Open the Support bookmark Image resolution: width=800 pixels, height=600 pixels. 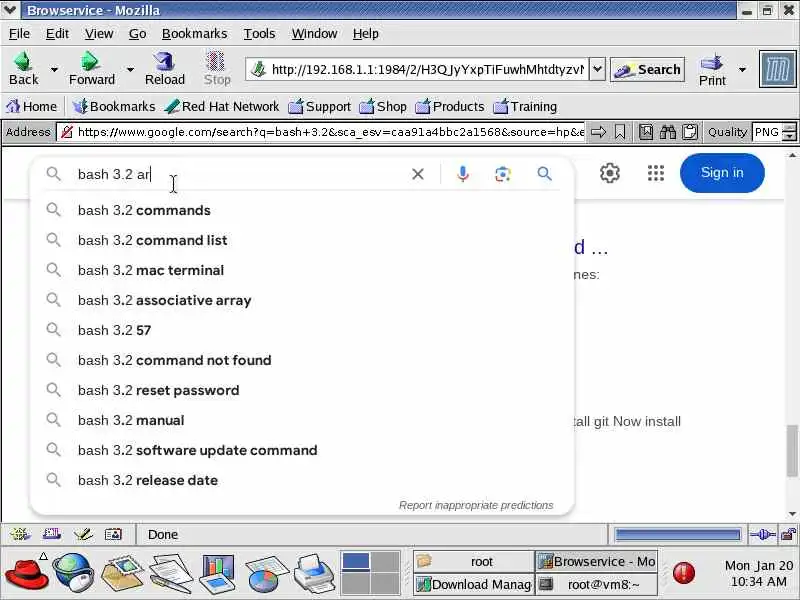(x=320, y=106)
